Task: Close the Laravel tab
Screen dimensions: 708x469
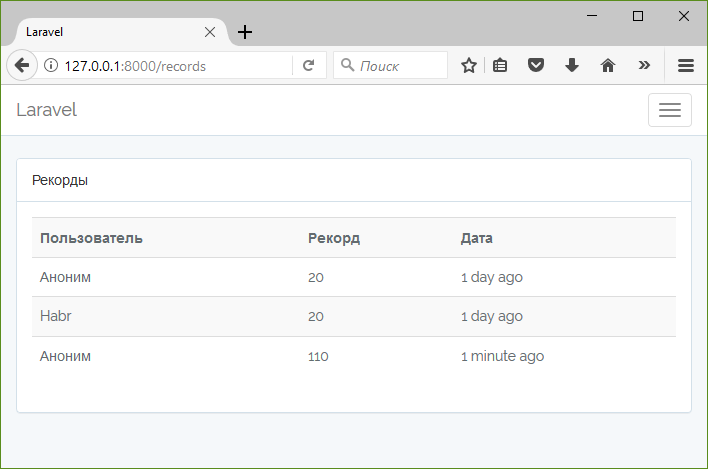Action: click(210, 32)
